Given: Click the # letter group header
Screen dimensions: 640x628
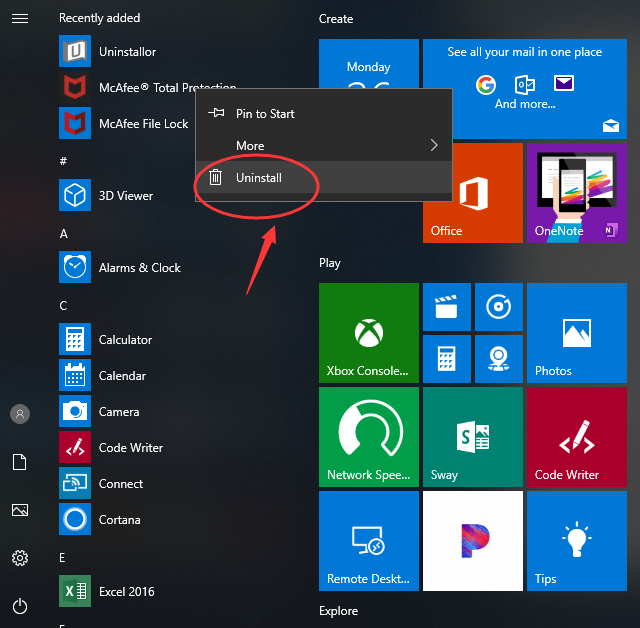Looking at the screenshot, I should 63,161.
